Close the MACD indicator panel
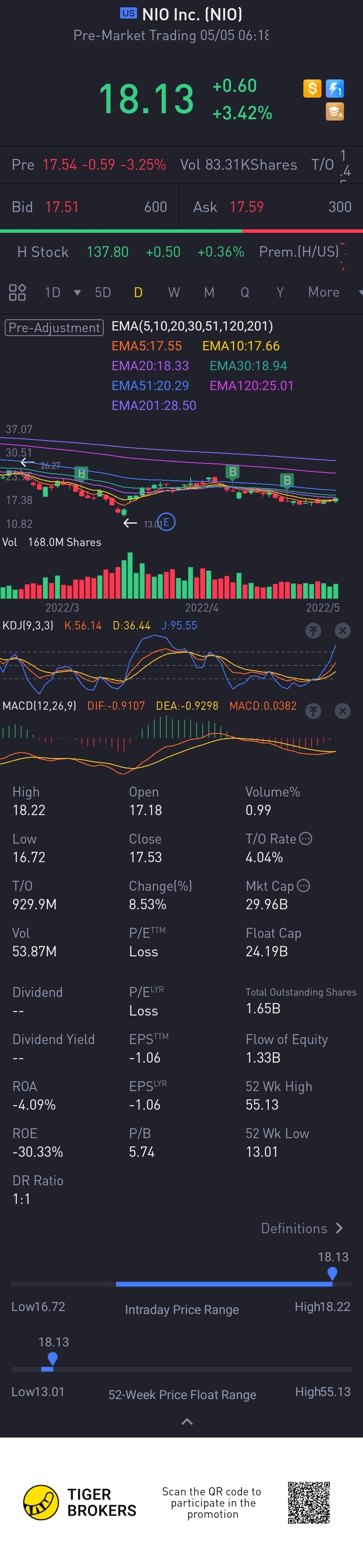Screen dimensions: 363x1568 343,711
